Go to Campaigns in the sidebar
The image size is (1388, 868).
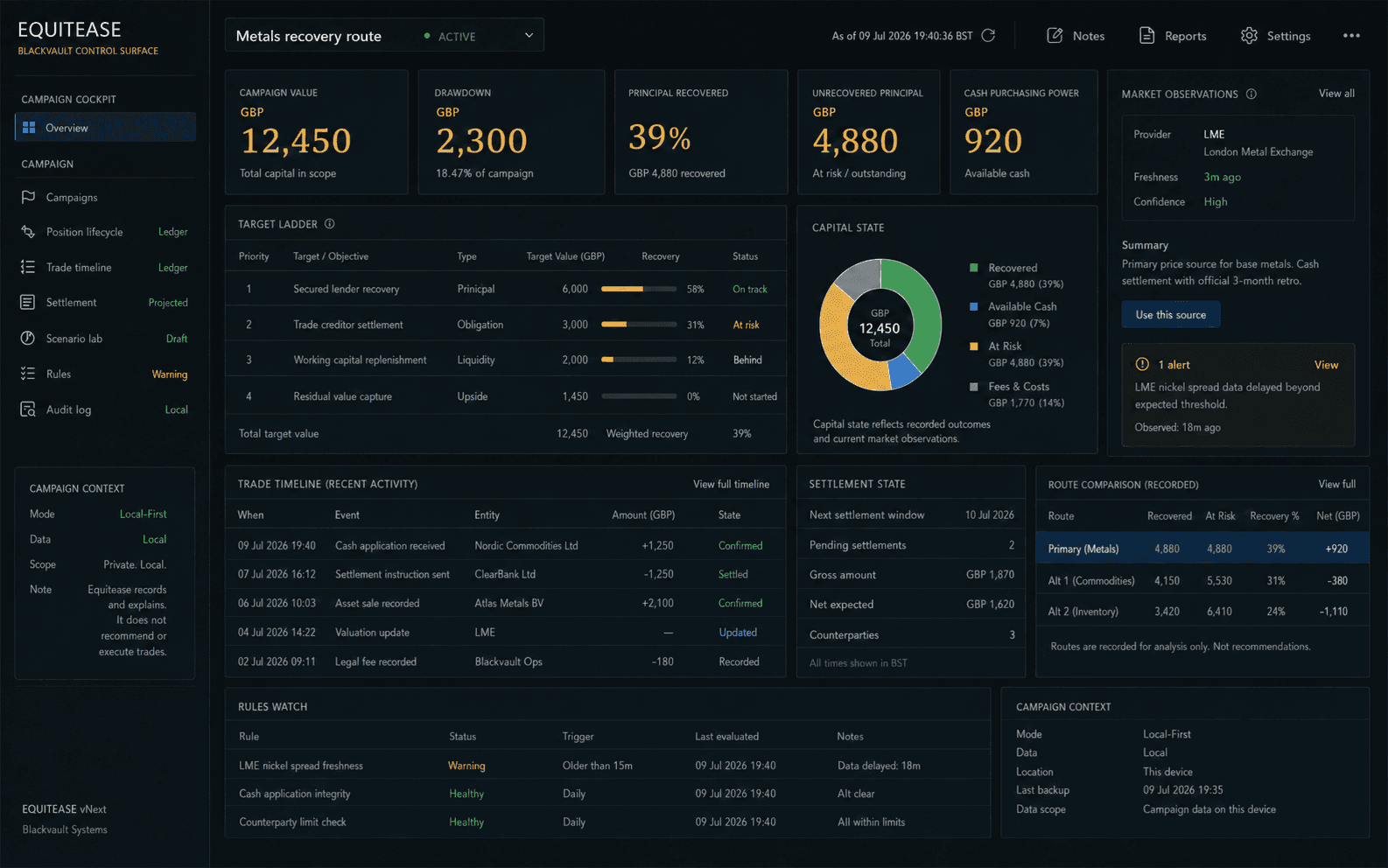tap(105, 197)
